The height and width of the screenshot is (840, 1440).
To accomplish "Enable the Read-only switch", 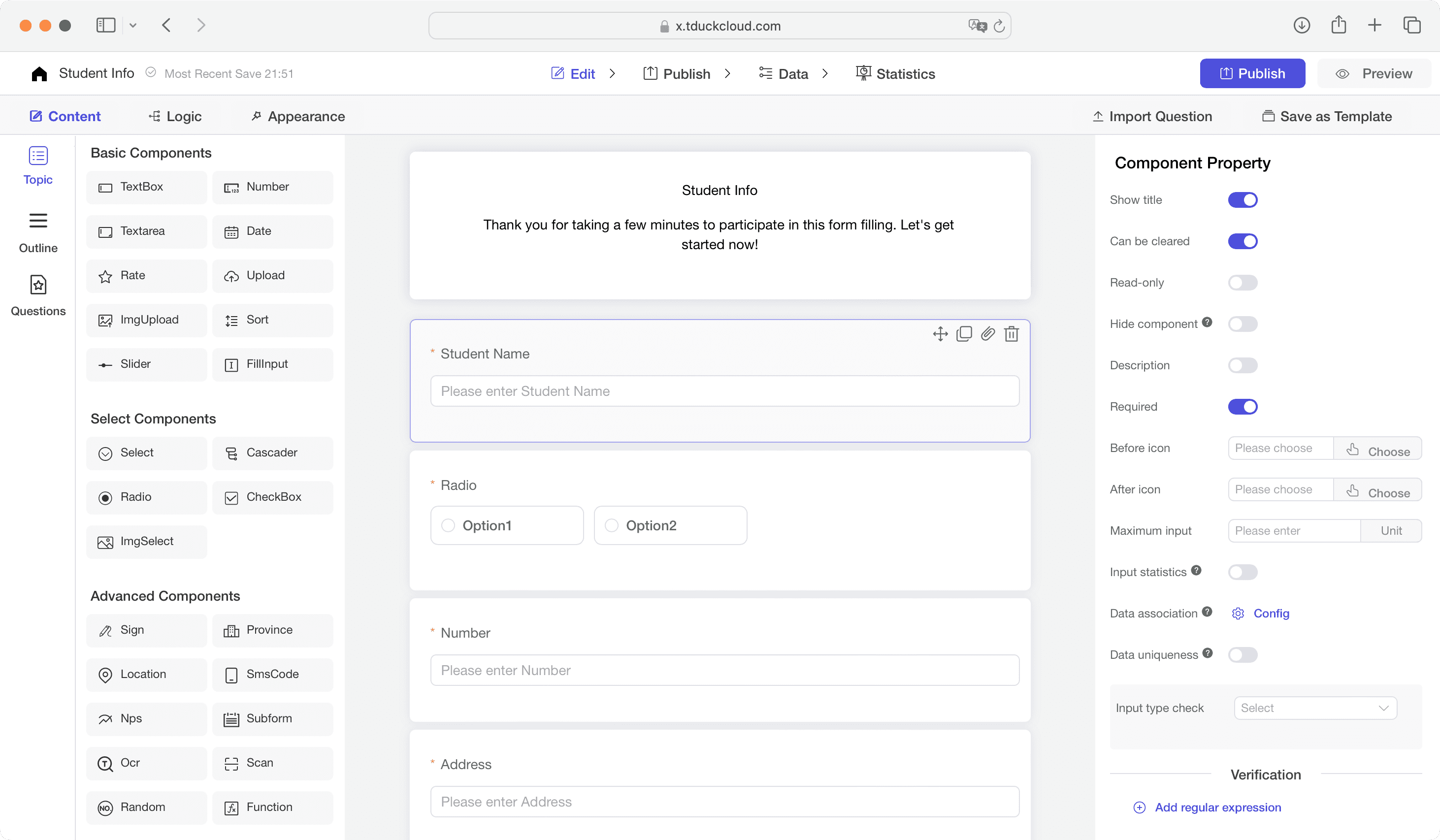I will pos(1243,283).
